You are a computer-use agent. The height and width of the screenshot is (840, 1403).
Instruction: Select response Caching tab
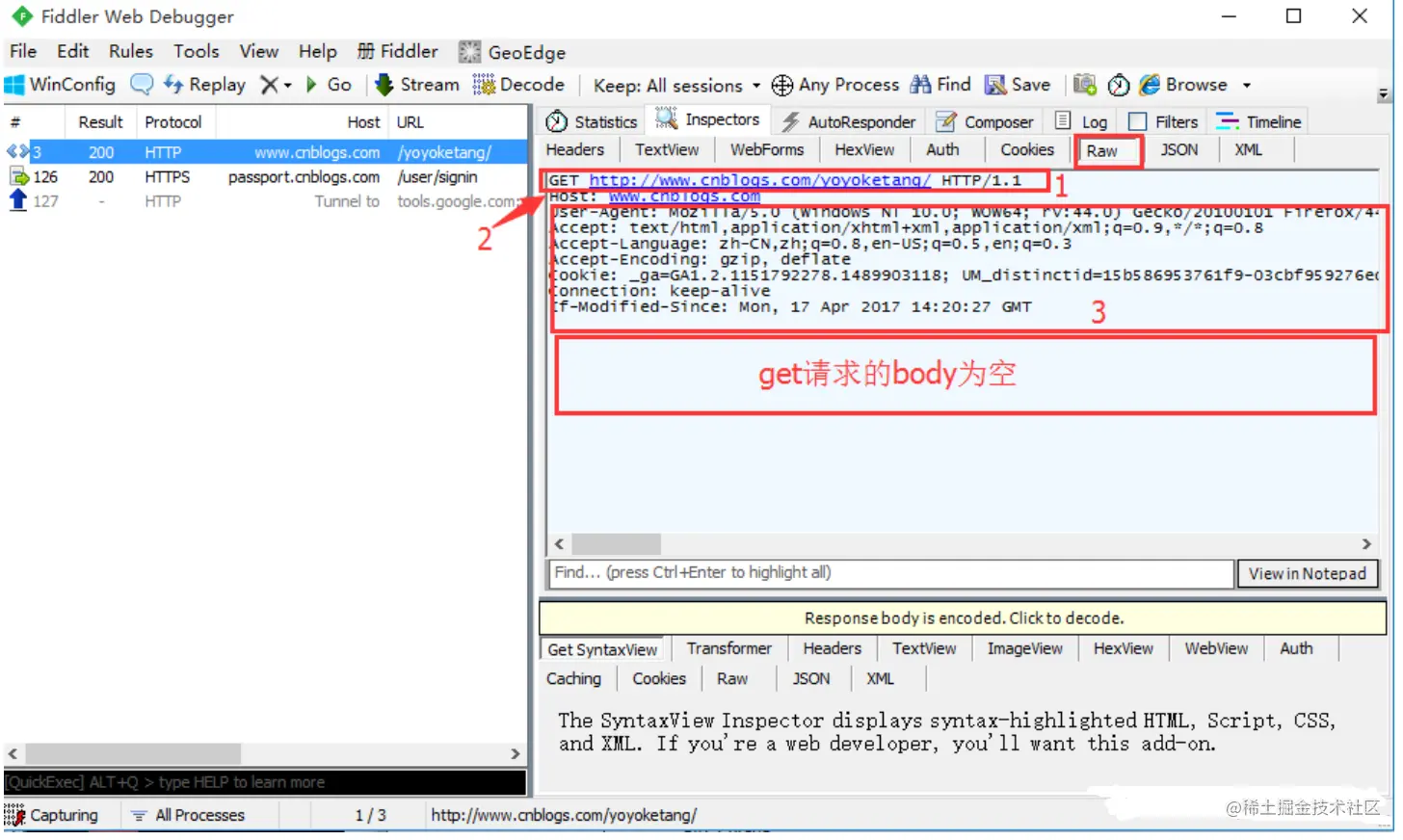click(x=574, y=679)
